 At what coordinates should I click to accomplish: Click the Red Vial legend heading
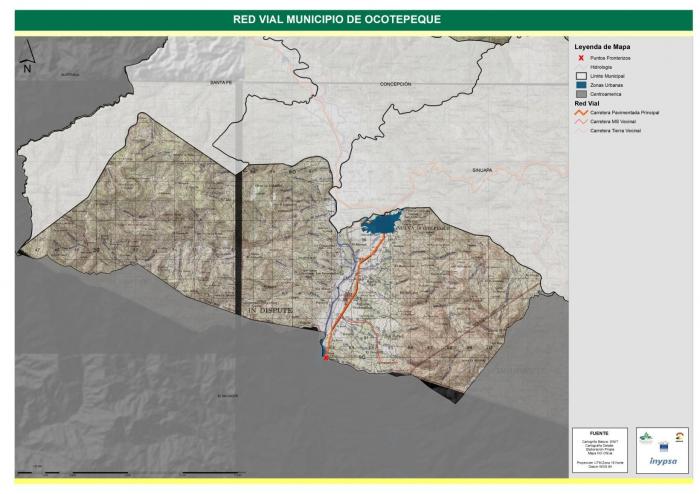tap(586, 103)
